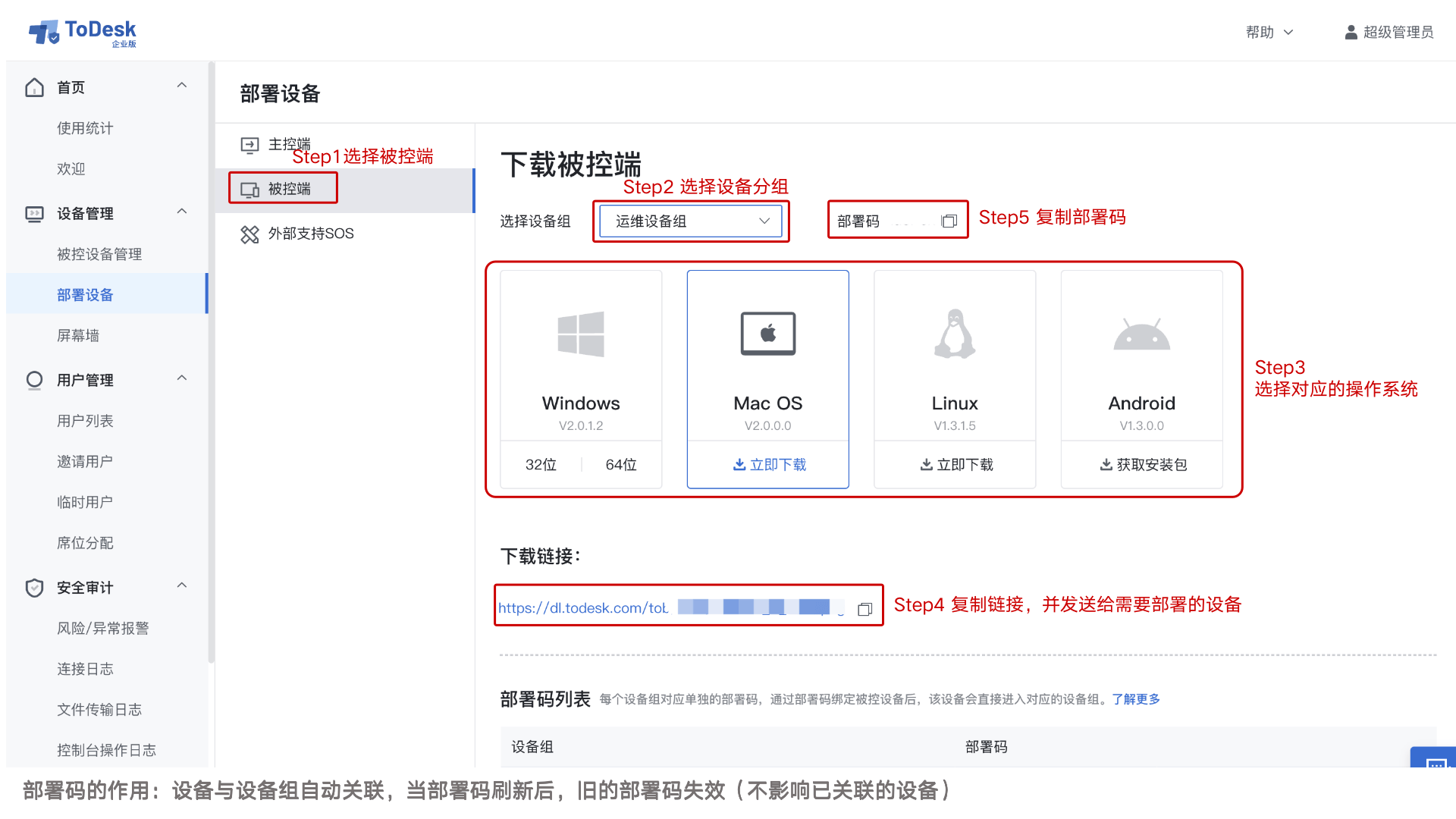Click the 超级管理员 user avatar icon
The width and height of the screenshot is (1456, 819).
(1351, 33)
